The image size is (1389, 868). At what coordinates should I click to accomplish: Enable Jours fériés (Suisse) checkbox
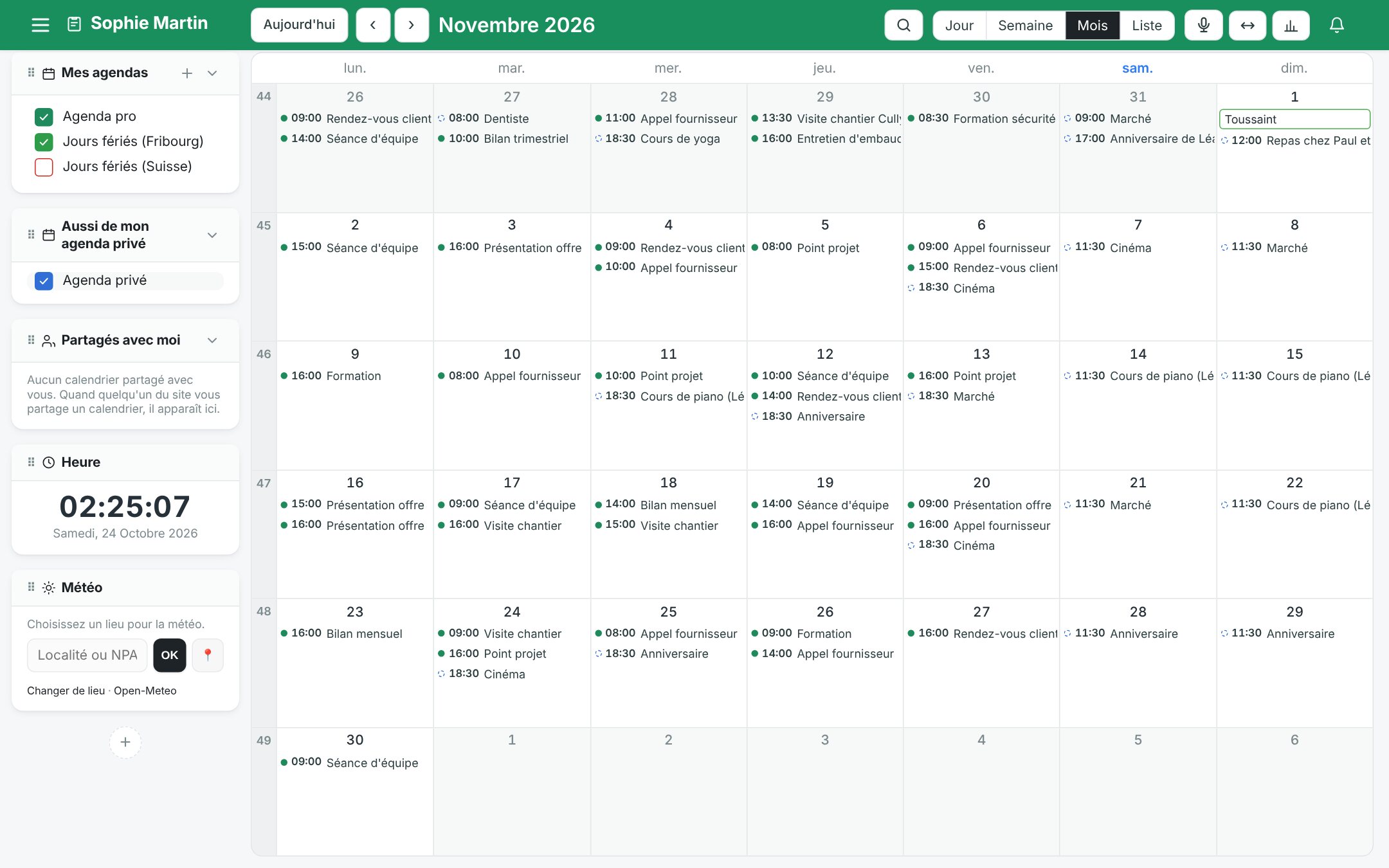[x=44, y=167]
